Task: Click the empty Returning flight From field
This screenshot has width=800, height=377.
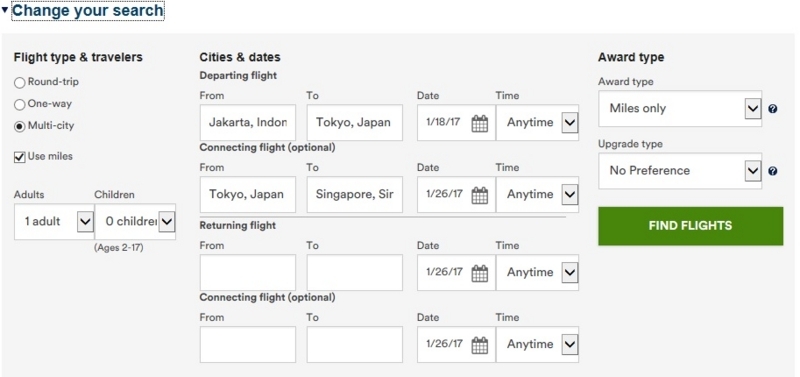Action: coord(247,272)
